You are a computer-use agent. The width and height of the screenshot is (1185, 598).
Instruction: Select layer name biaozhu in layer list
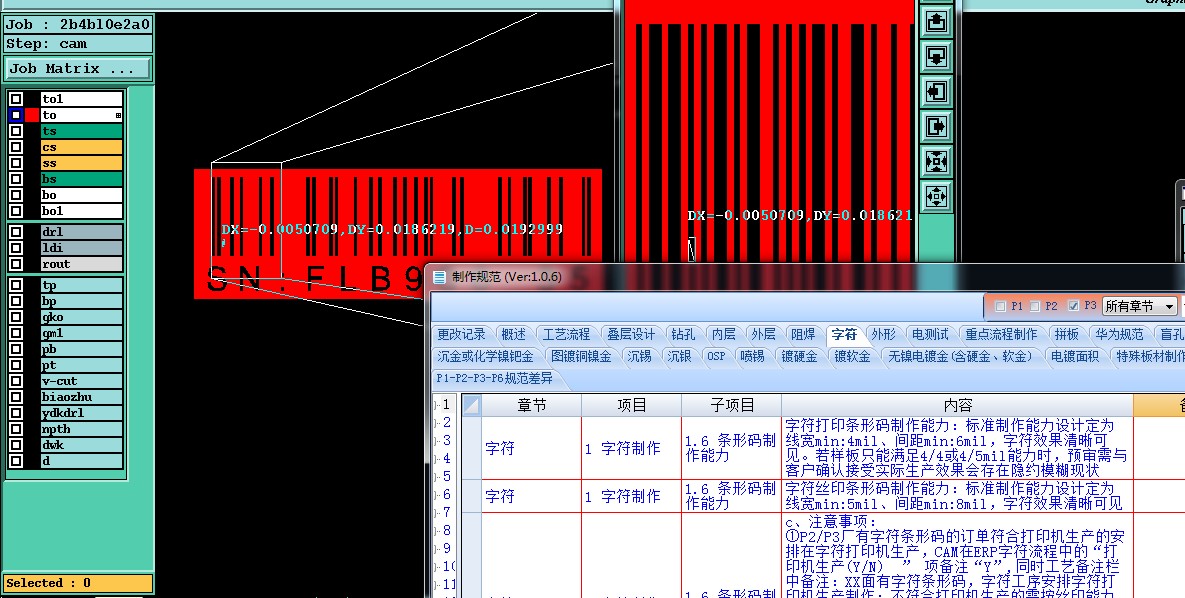82,397
